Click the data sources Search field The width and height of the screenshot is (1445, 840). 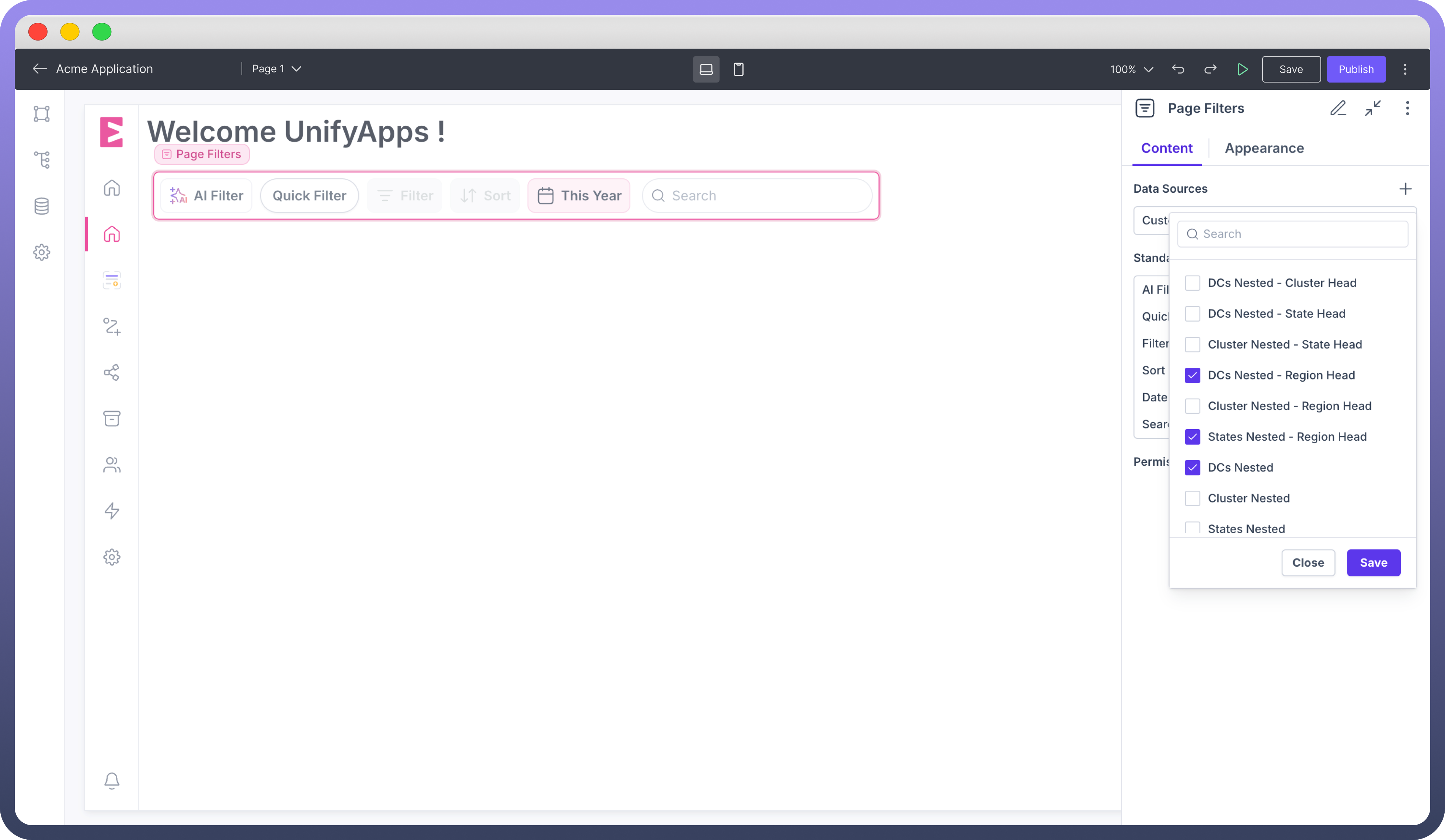[x=1292, y=234]
